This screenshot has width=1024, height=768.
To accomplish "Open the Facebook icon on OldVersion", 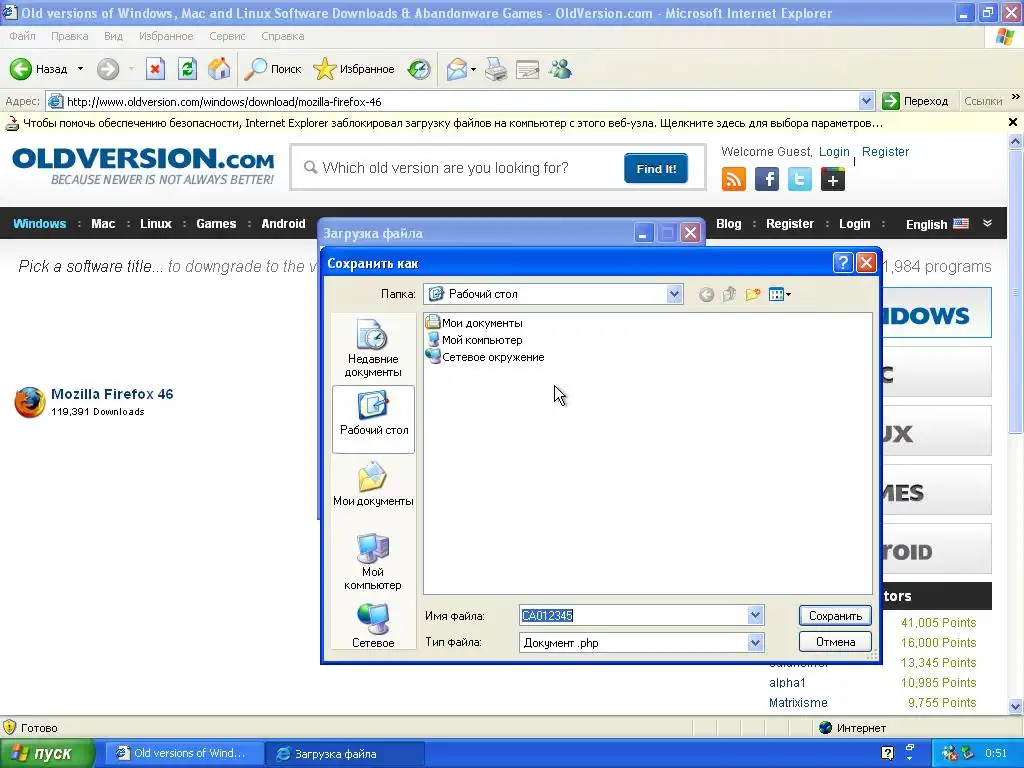I will click(767, 179).
